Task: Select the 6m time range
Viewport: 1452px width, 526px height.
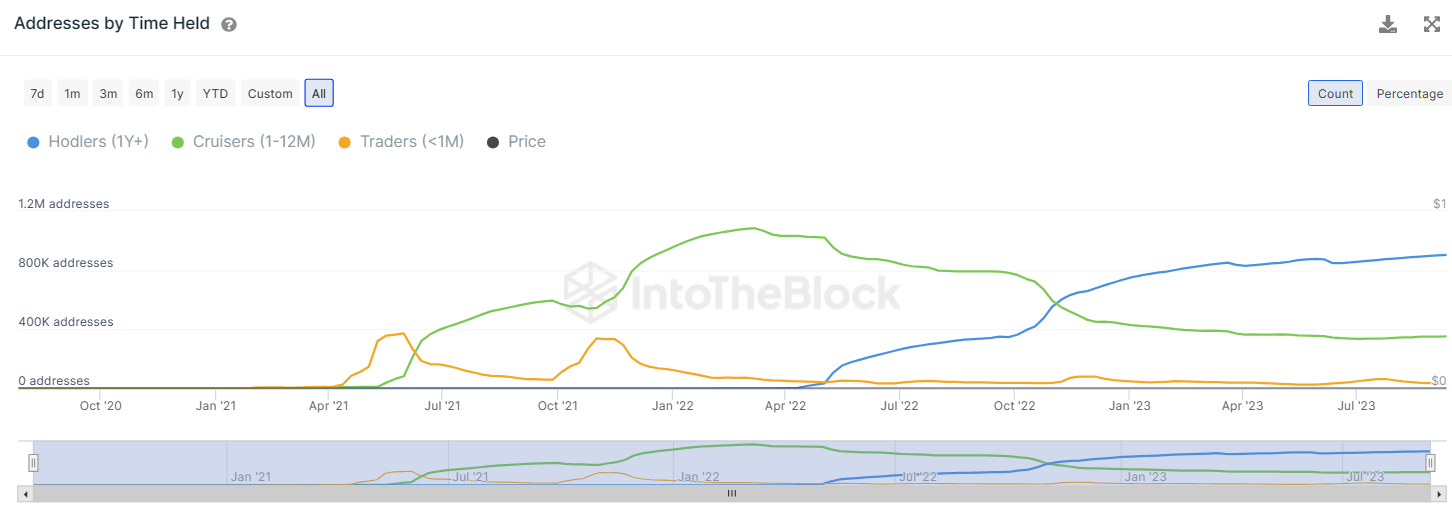Action: coord(144,93)
